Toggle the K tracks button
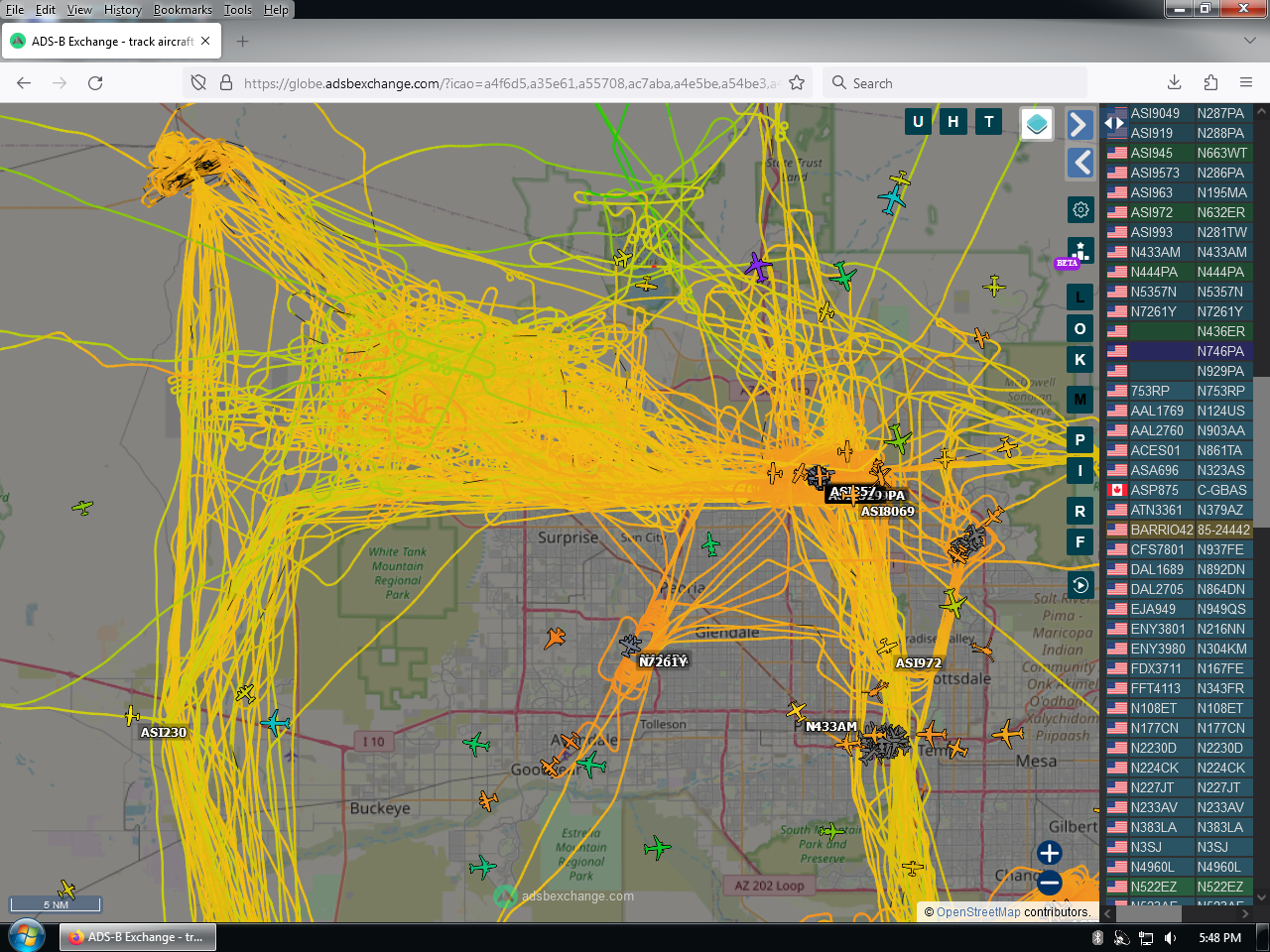Screen dimensions: 1270x952 tap(1080, 359)
